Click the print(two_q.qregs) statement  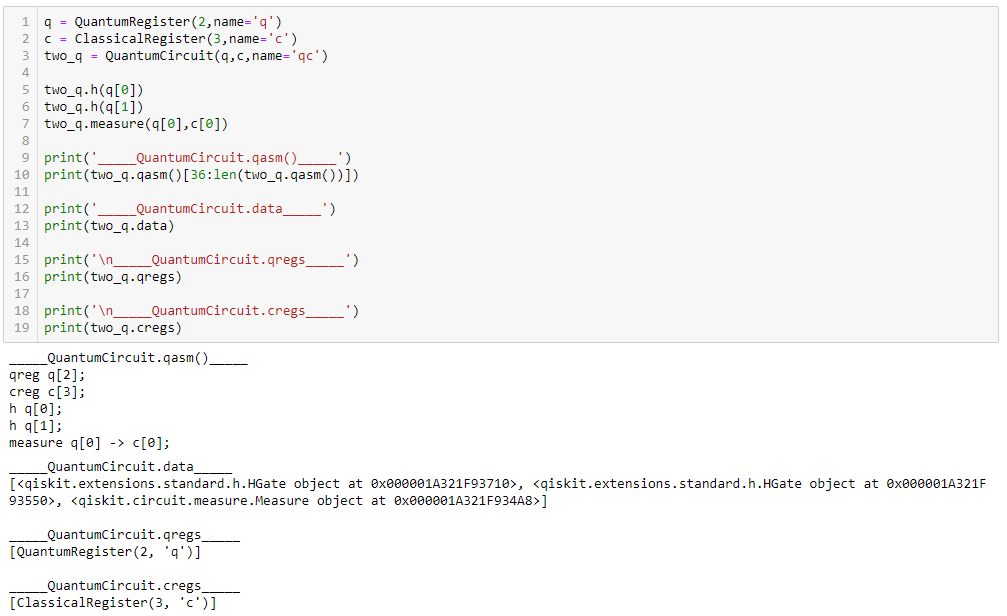(x=113, y=277)
